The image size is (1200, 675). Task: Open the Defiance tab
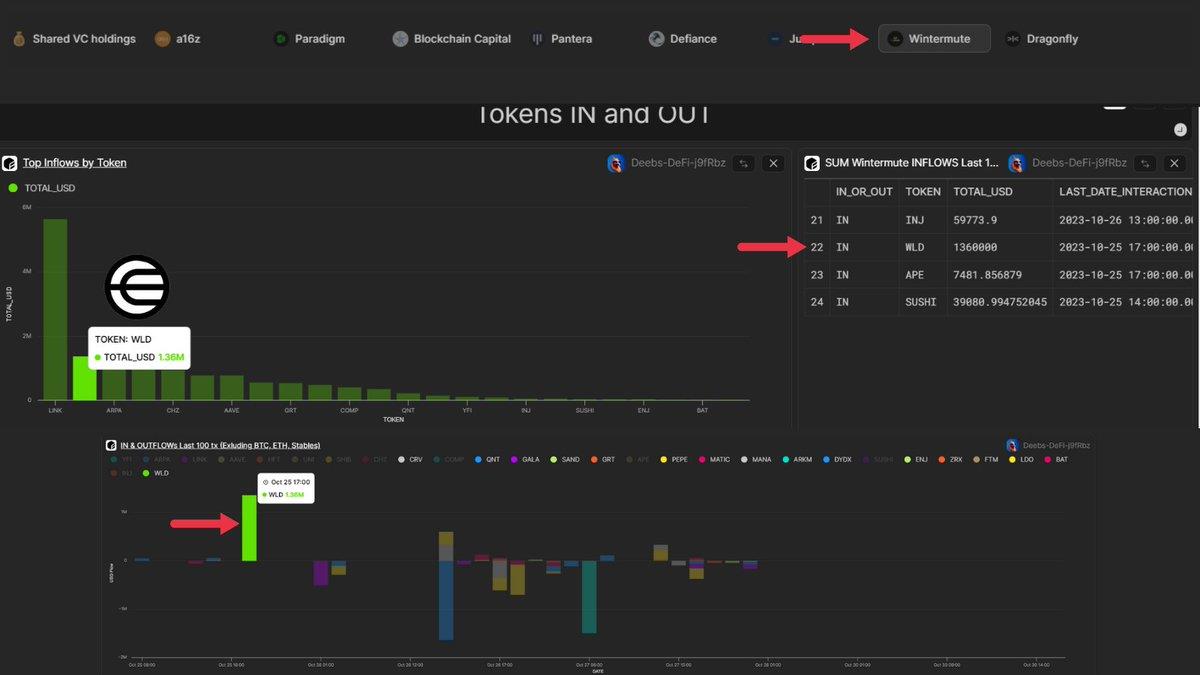(x=682, y=39)
